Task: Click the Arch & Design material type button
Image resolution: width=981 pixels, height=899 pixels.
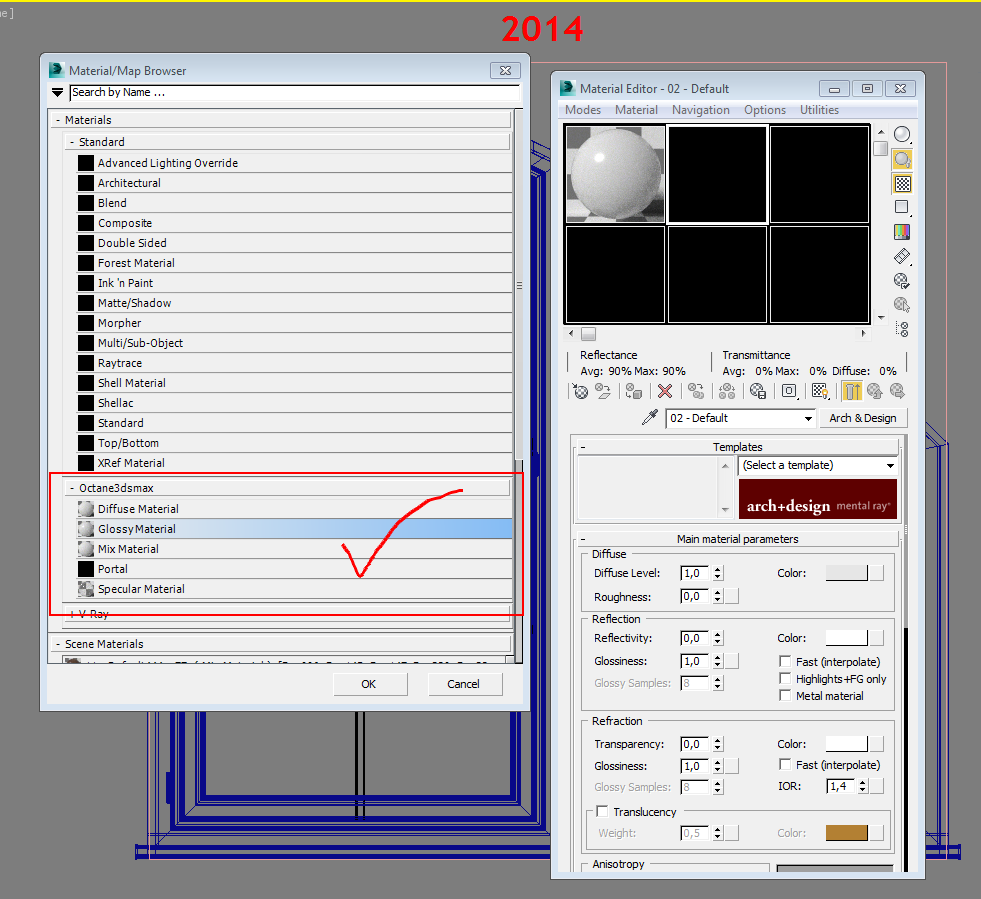Action: (863, 418)
